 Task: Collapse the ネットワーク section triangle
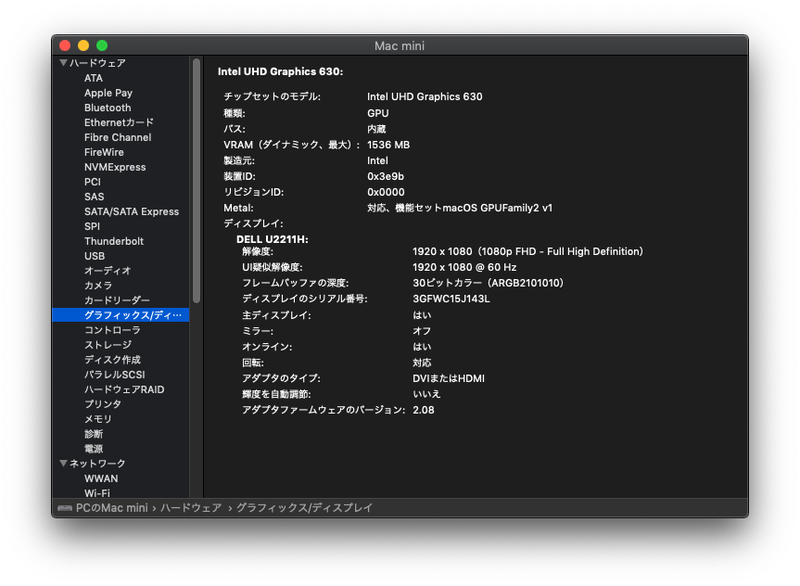(x=63, y=463)
